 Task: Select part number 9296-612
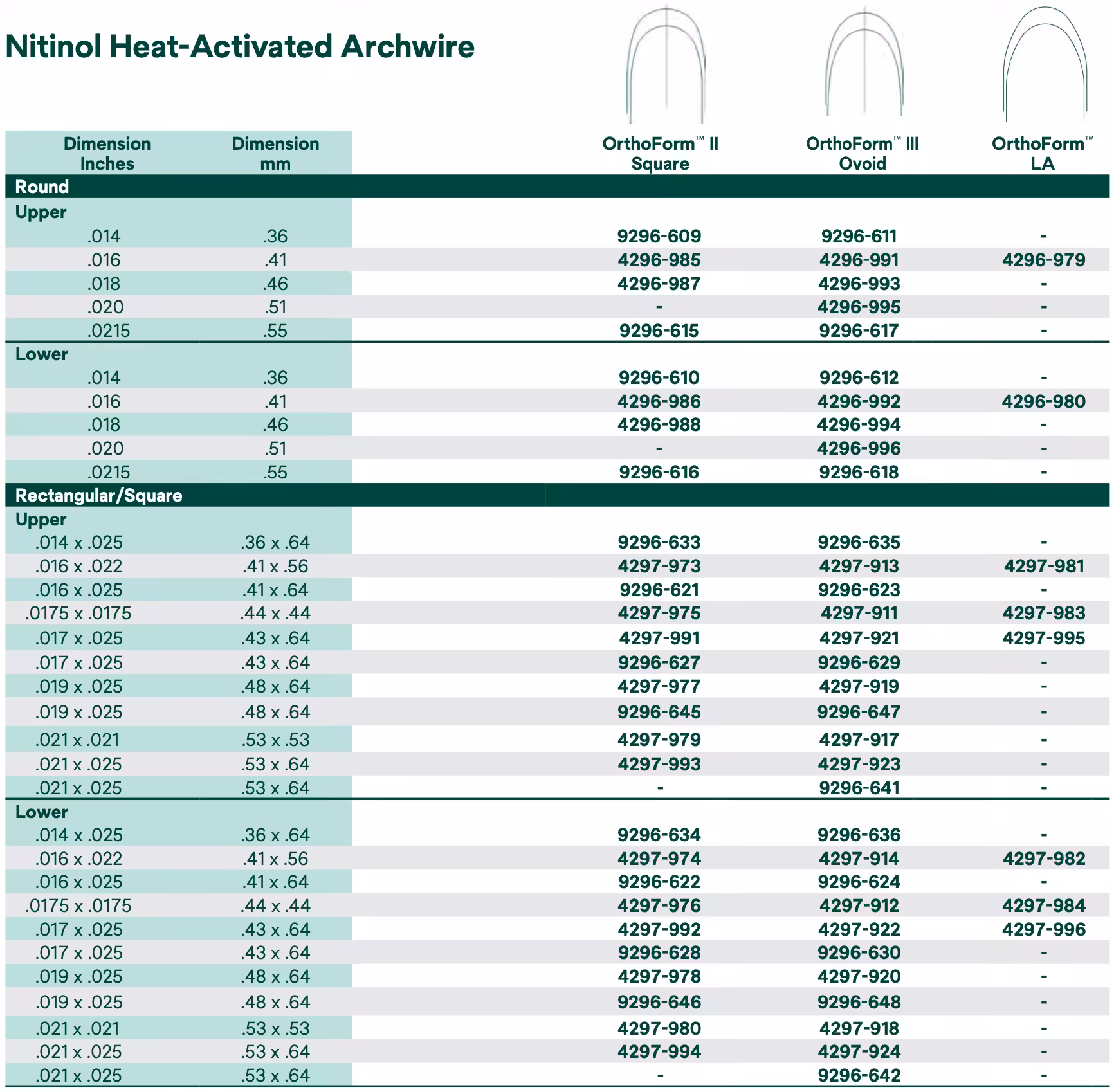(x=859, y=378)
